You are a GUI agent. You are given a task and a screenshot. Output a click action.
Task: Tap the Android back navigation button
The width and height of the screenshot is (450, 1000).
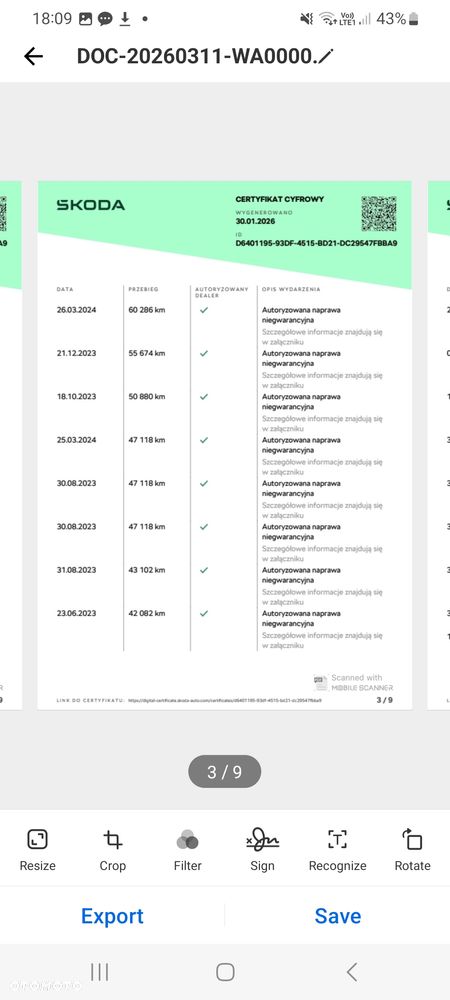[351, 972]
